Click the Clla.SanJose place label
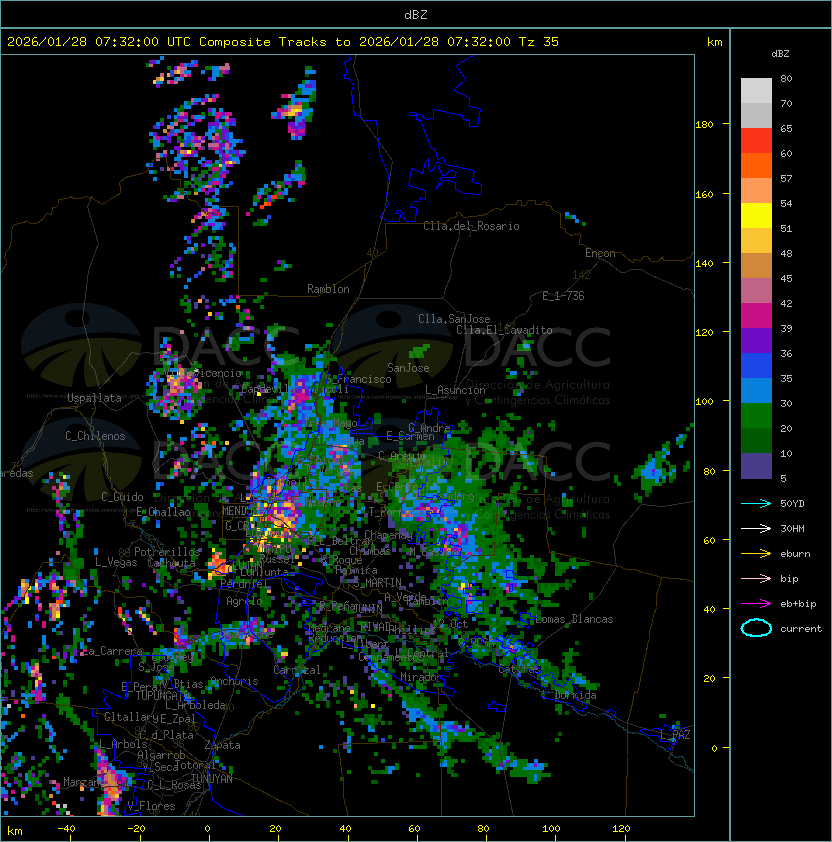 454,319
